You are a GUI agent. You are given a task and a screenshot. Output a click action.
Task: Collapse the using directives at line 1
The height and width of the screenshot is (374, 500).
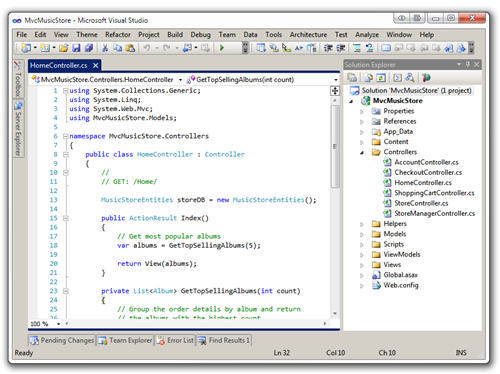click(66, 90)
